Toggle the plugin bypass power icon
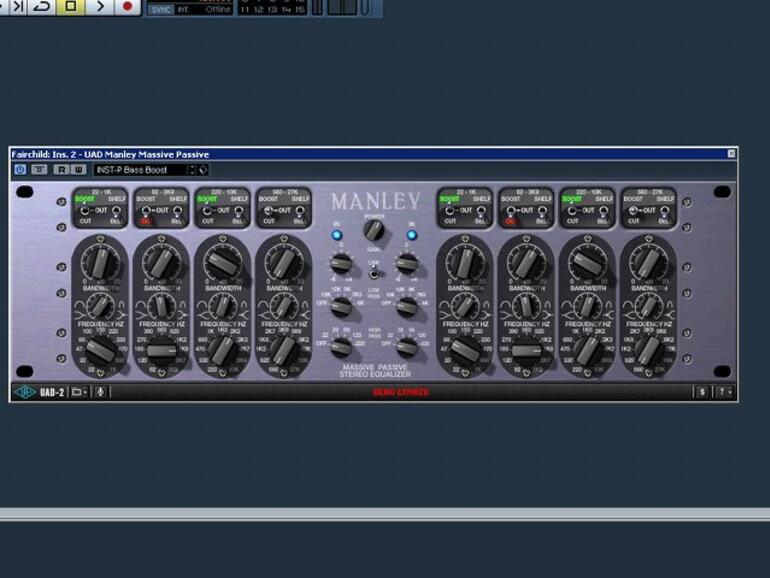The width and height of the screenshot is (770, 578). (20, 170)
